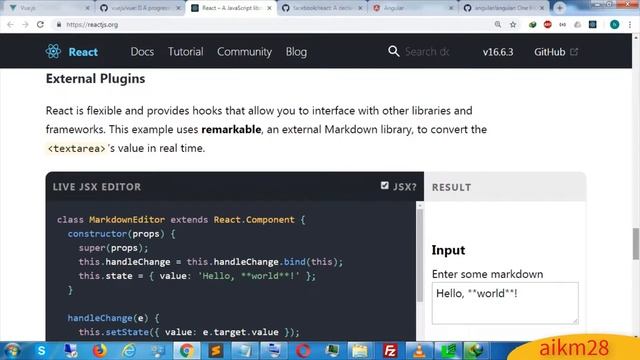Open Sublime Text from the taskbar
The height and width of the screenshot is (360, 640).
click(216, 351)
